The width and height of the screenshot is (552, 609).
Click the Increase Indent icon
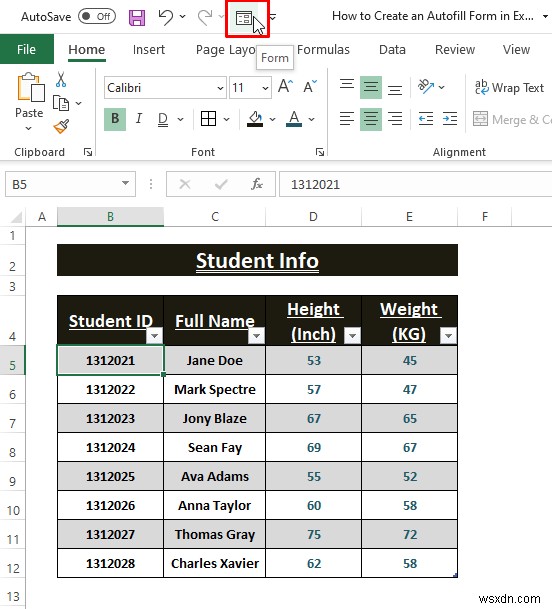point(450,118)
